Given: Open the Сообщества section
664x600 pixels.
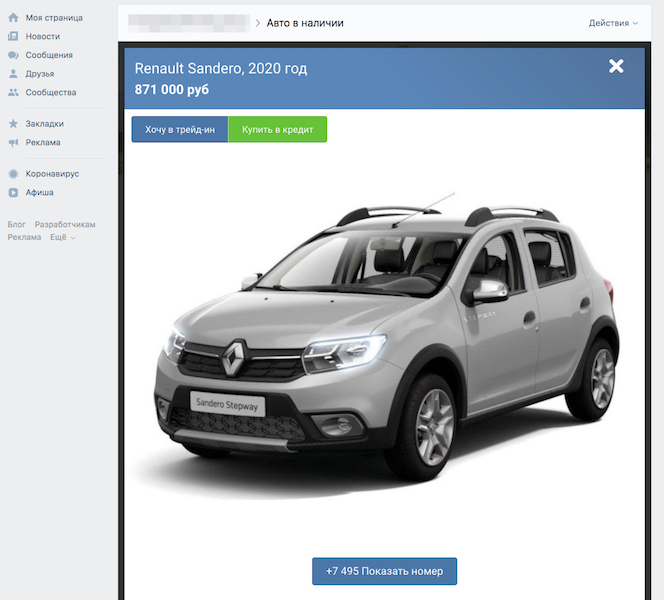Looking at the screenshot, I should [x=51, y=92].
